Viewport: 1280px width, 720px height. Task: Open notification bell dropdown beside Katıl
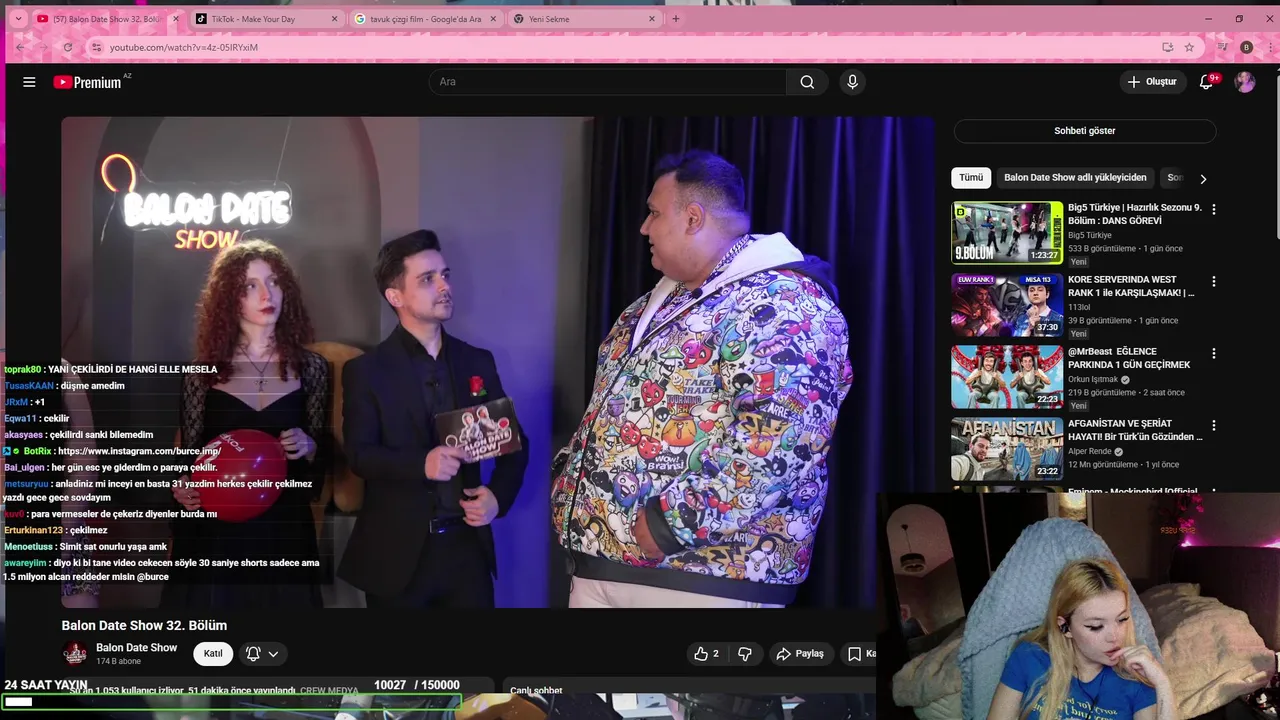click(262, 654)
